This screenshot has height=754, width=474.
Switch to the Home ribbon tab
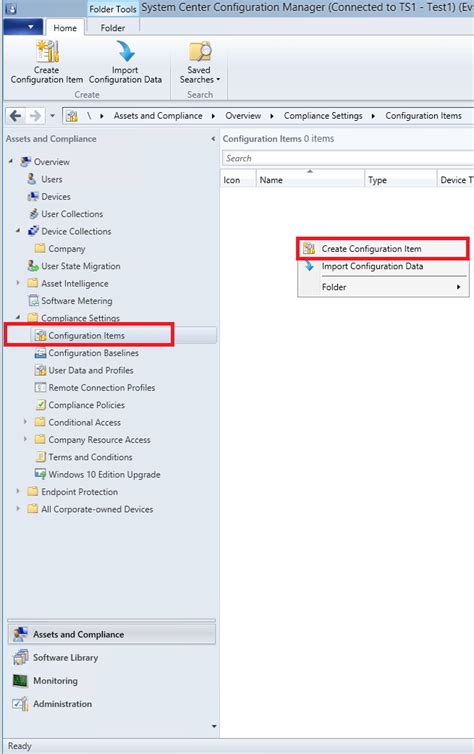tap(65, 28)
